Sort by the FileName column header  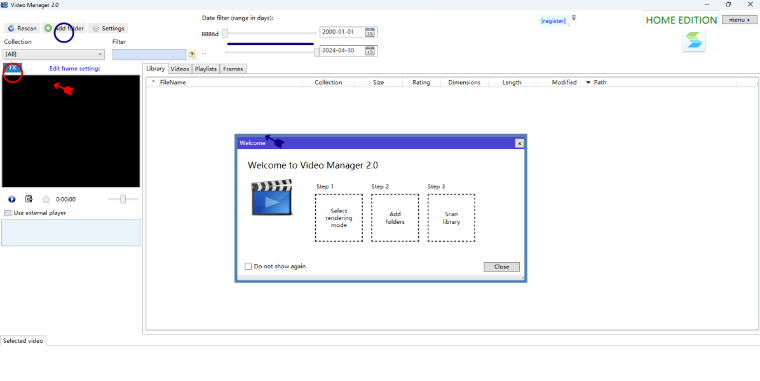point(230,82)
